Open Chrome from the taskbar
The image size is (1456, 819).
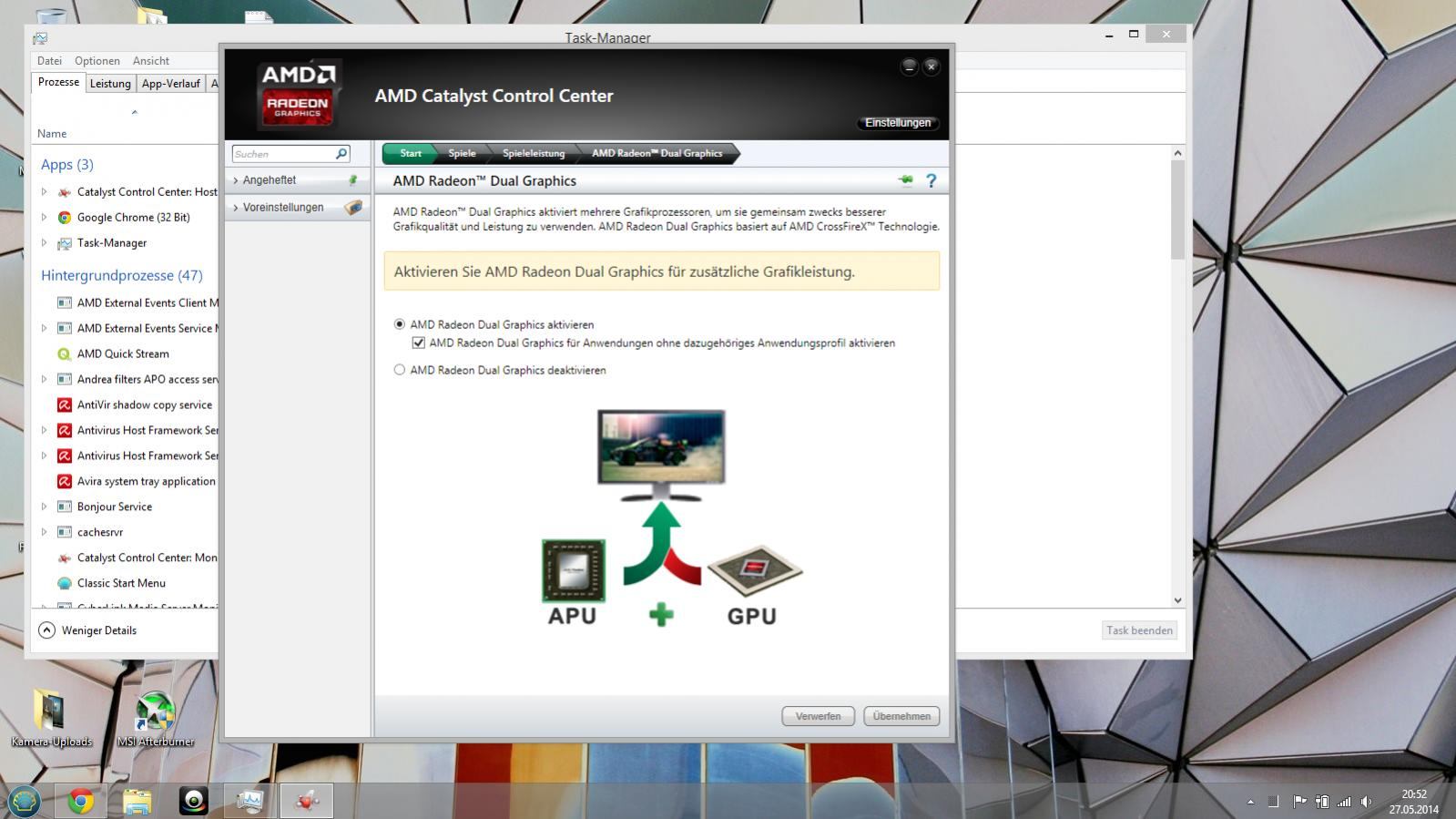(x=81, y=801)
